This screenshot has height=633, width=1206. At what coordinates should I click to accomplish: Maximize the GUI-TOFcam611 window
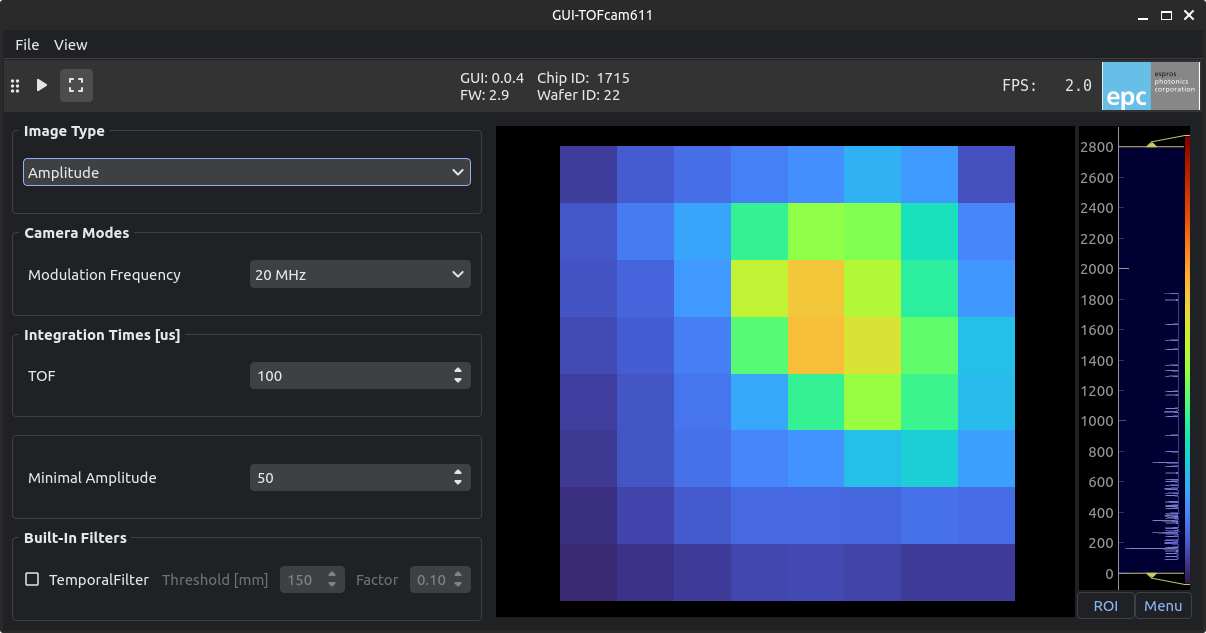pyautogui.click(x=1166, y=15)
